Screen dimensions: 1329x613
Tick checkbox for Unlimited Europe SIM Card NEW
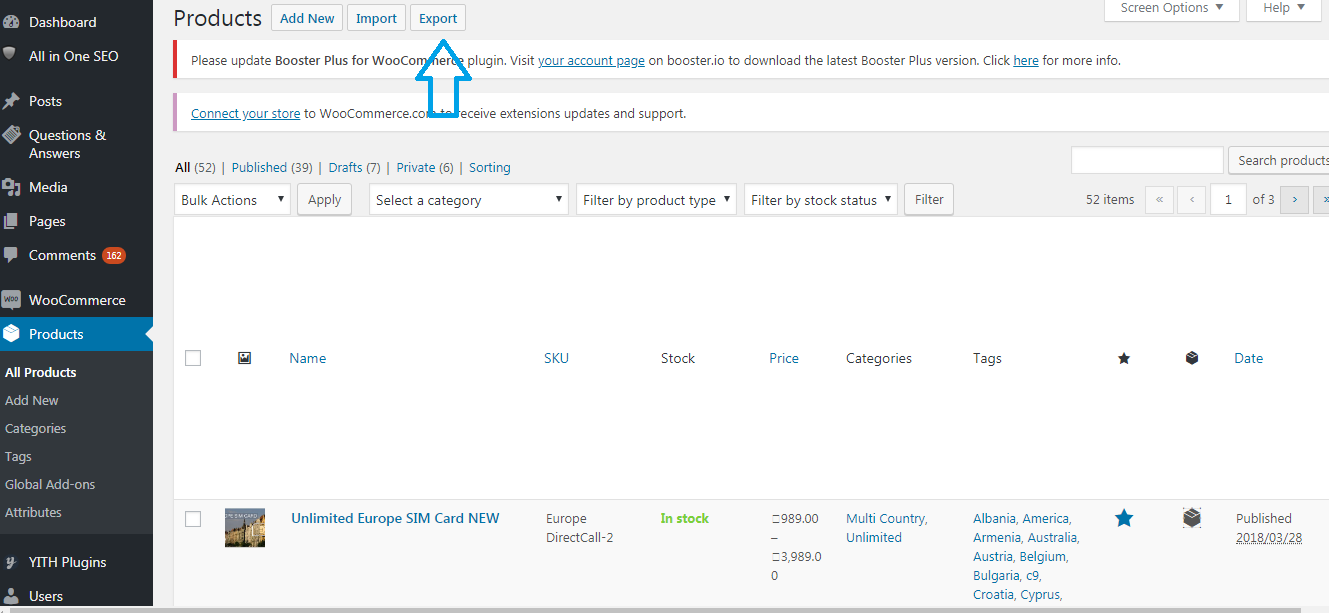pyautogui.click(x=193, y=519)
